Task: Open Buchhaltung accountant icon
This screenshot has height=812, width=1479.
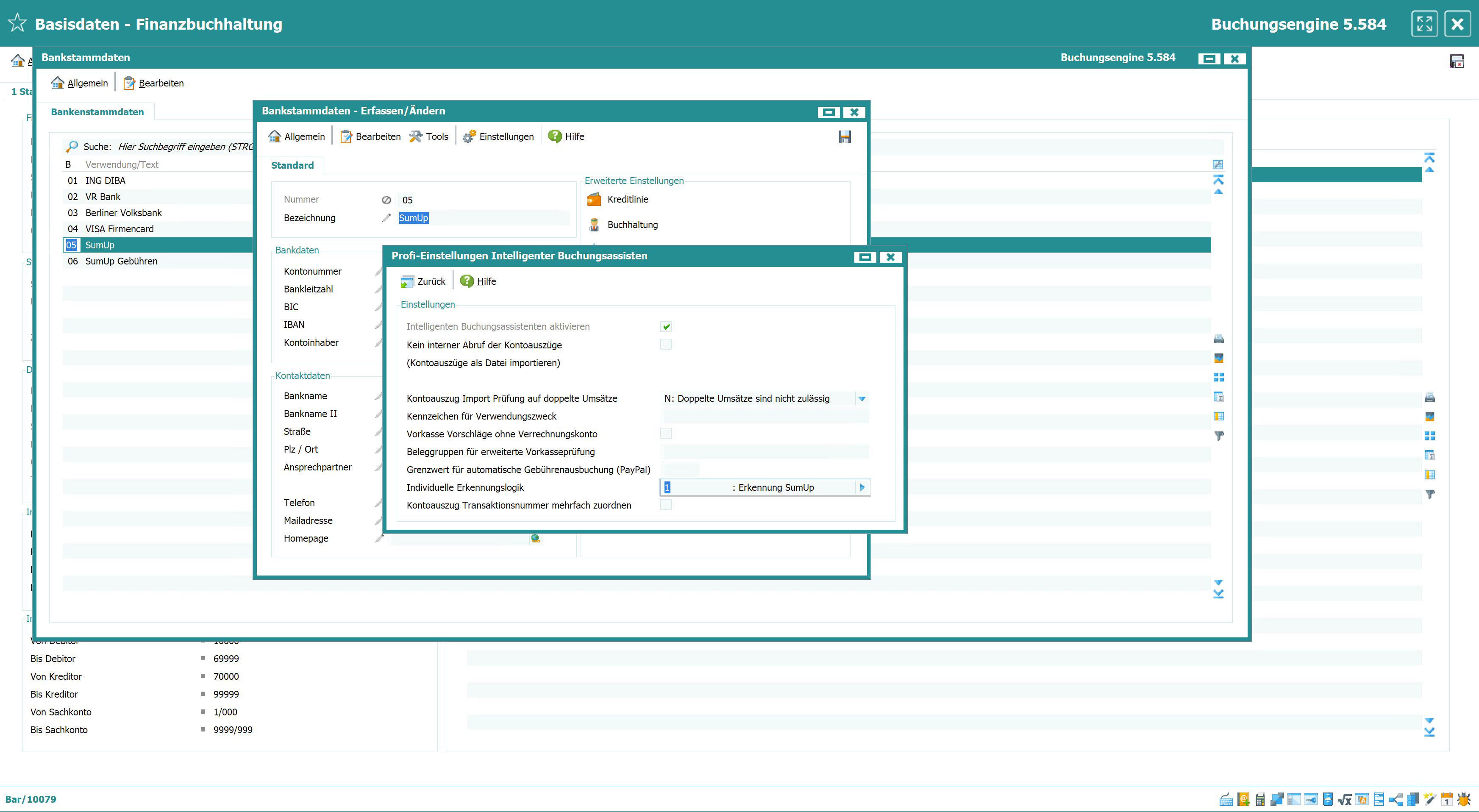Action: (x=594, y=225)
